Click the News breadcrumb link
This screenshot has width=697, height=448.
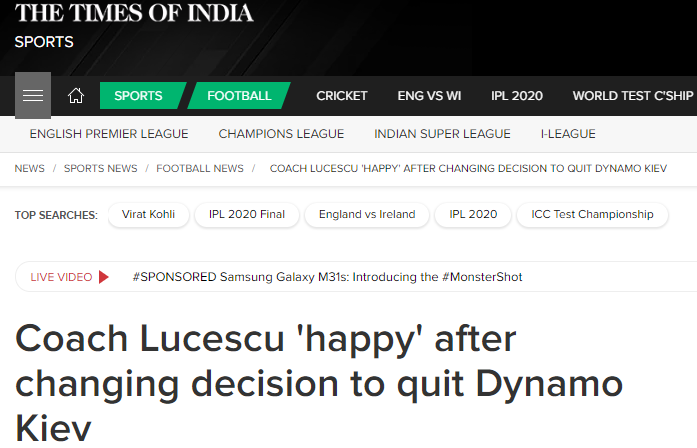pyautogui.click(x=29, y=168)
